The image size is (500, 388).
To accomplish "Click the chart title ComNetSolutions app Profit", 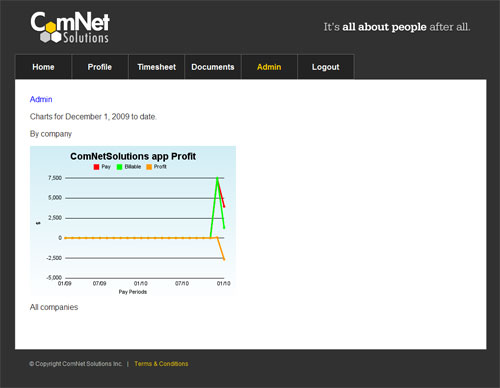I will [x=133, y=156].
